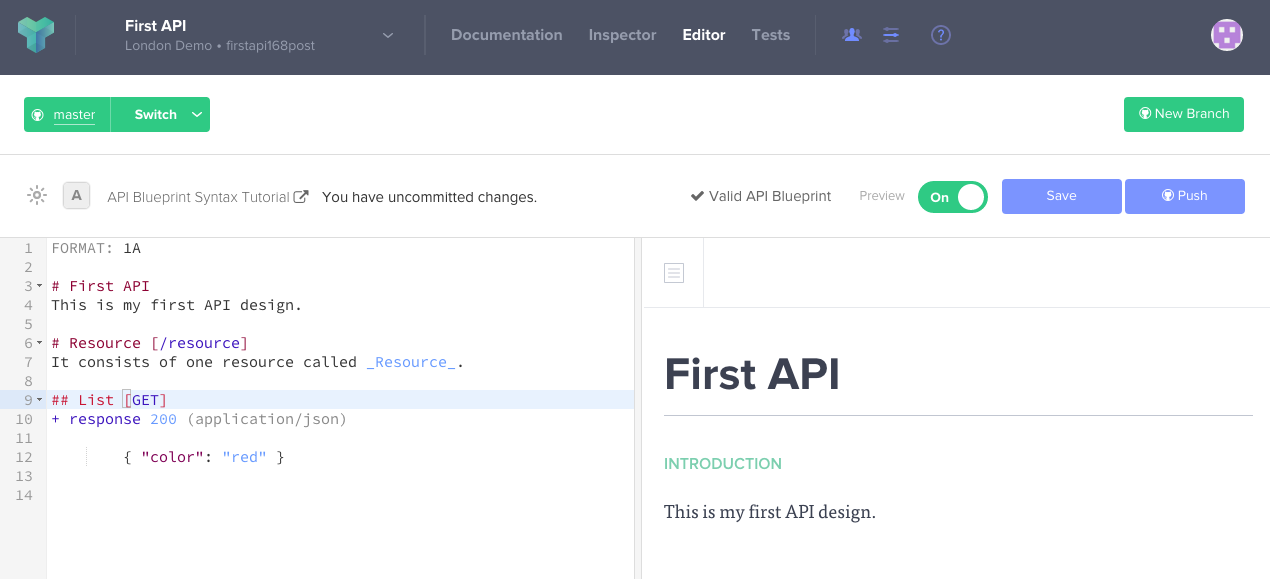This screenshot has height=579, width=1270.
Task: Open the preview table of contents icon
Action: (x=674, y=272)
